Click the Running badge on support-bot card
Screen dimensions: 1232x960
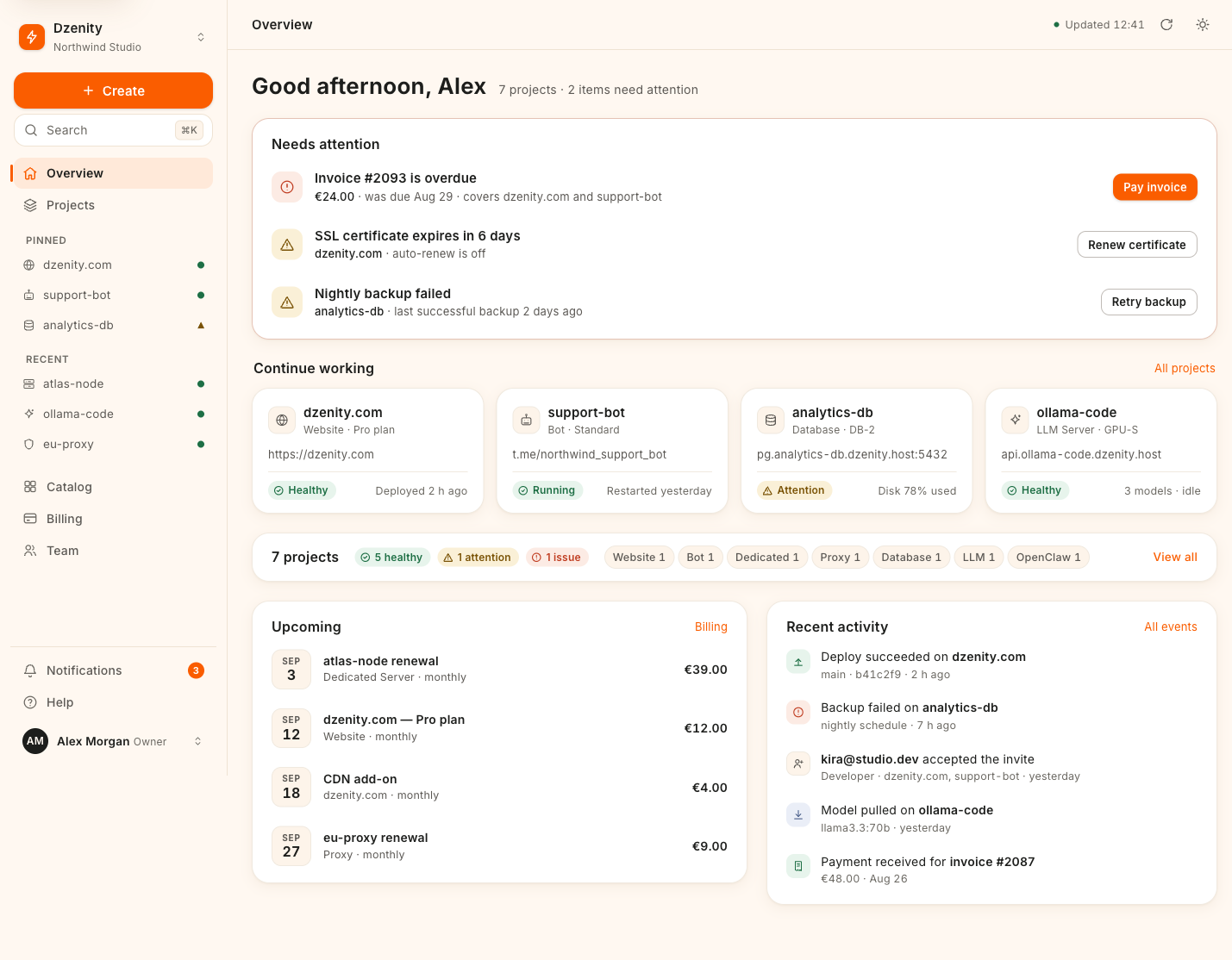point(547,490)
